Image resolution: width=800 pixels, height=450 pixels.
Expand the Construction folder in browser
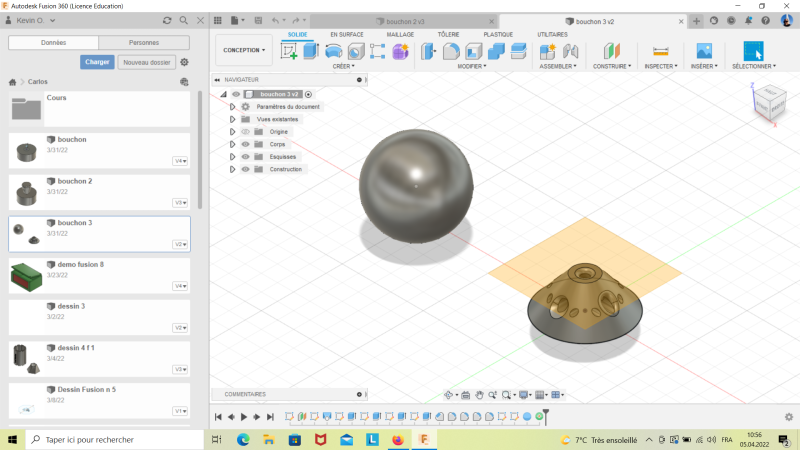coord(232,169)
